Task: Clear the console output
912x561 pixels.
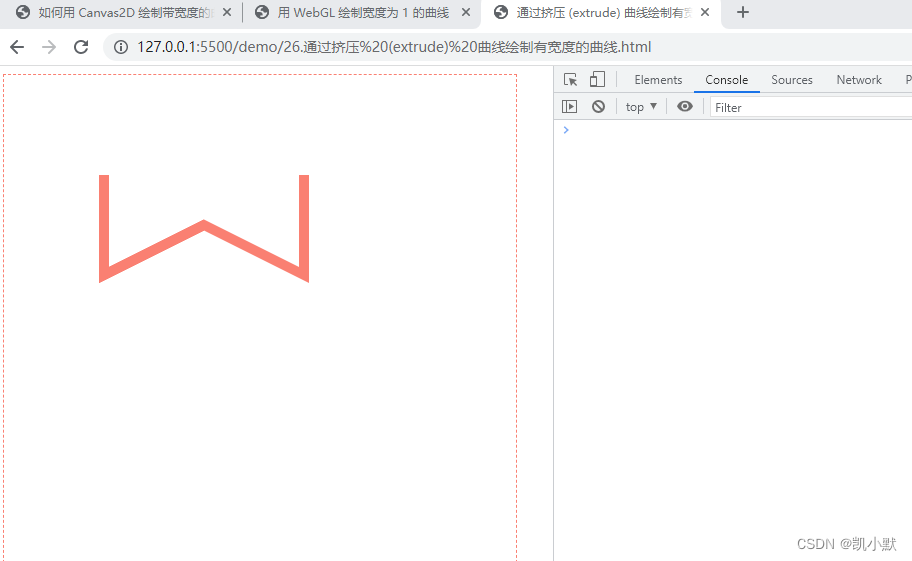Action: tap(598, 106)
